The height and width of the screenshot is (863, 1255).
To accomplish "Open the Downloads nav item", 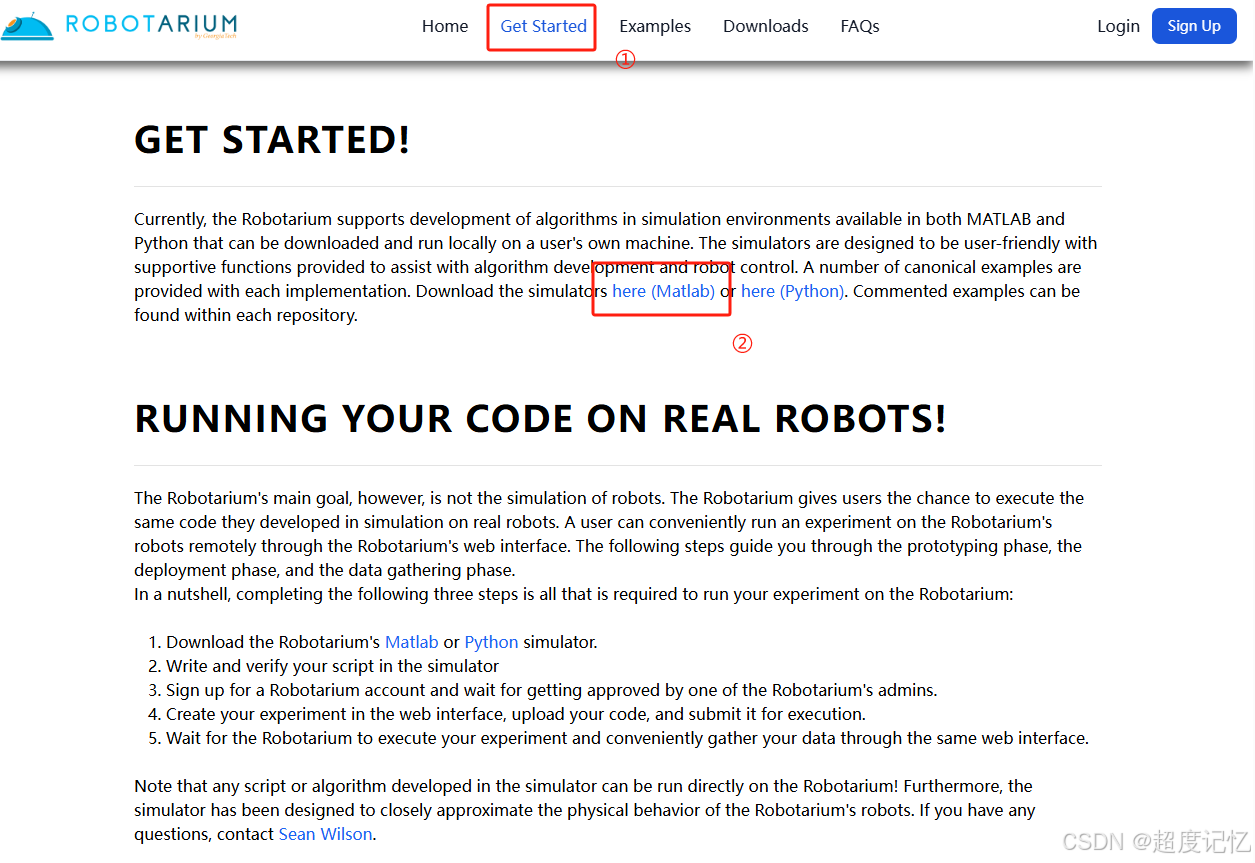I will click(766, 26).
